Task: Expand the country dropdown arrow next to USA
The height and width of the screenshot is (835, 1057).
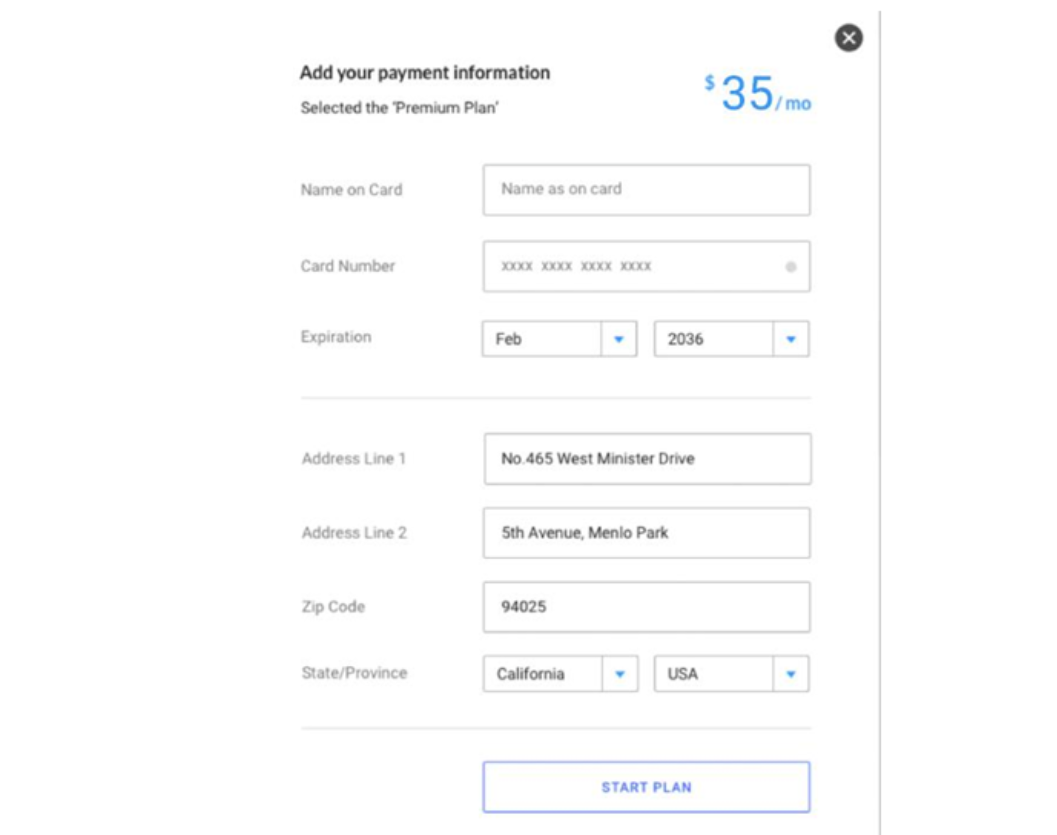Action: [790, 674]
